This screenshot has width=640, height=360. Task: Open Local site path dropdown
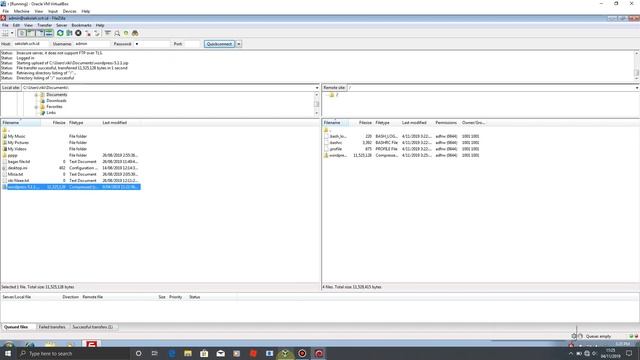[x=317, y=88]
